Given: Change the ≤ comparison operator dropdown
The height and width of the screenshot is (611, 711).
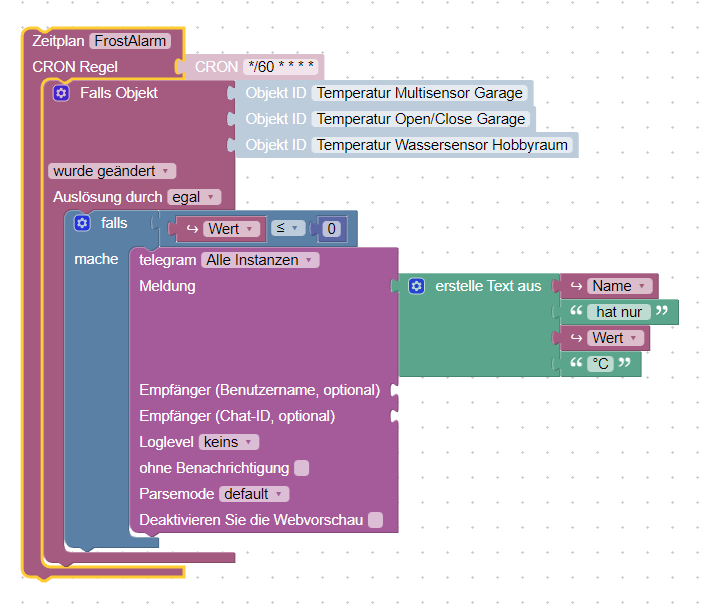Looking at the screenshot, I should [x=288, y=228].
